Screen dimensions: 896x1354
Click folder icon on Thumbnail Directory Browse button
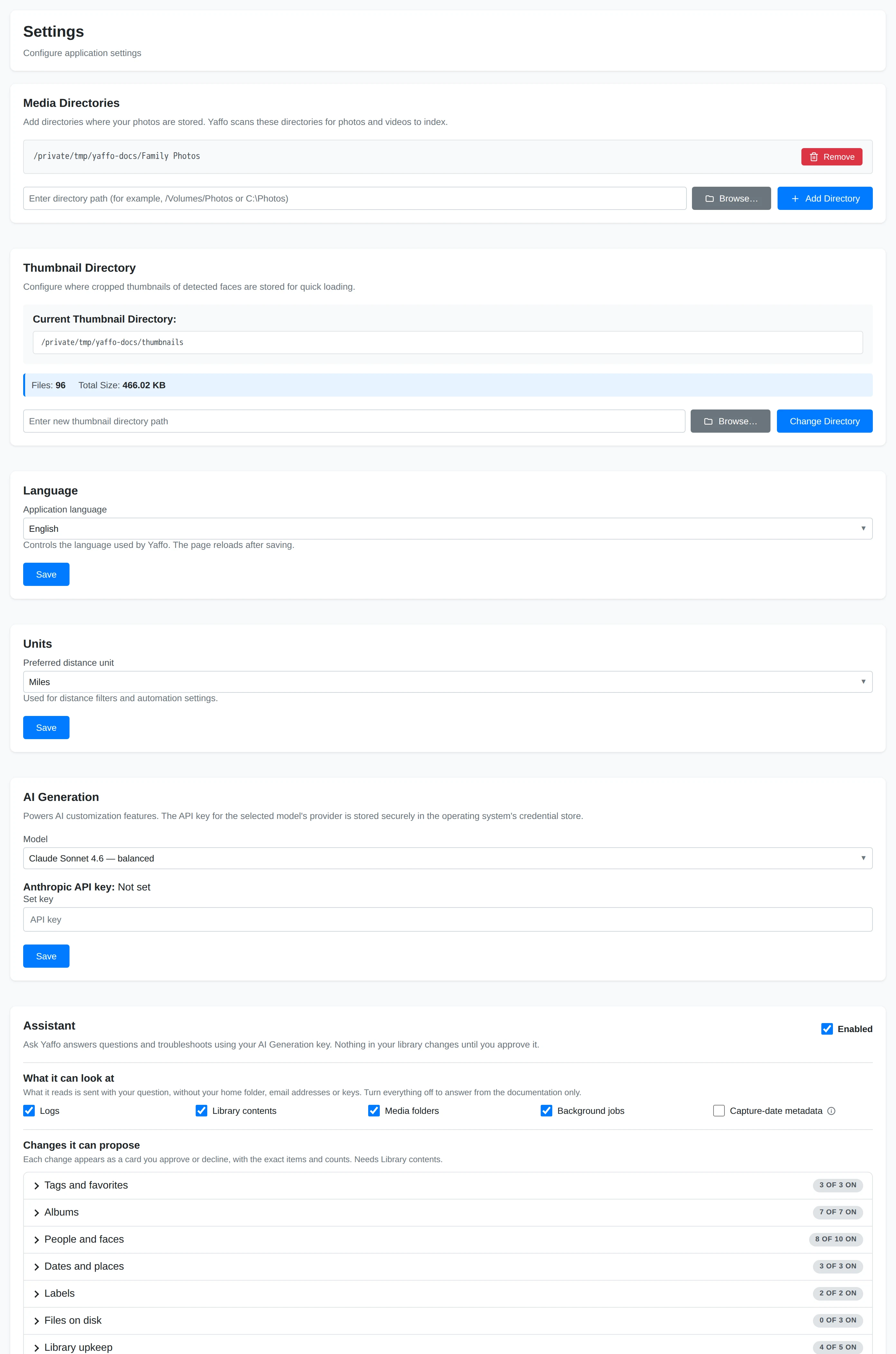708,421
